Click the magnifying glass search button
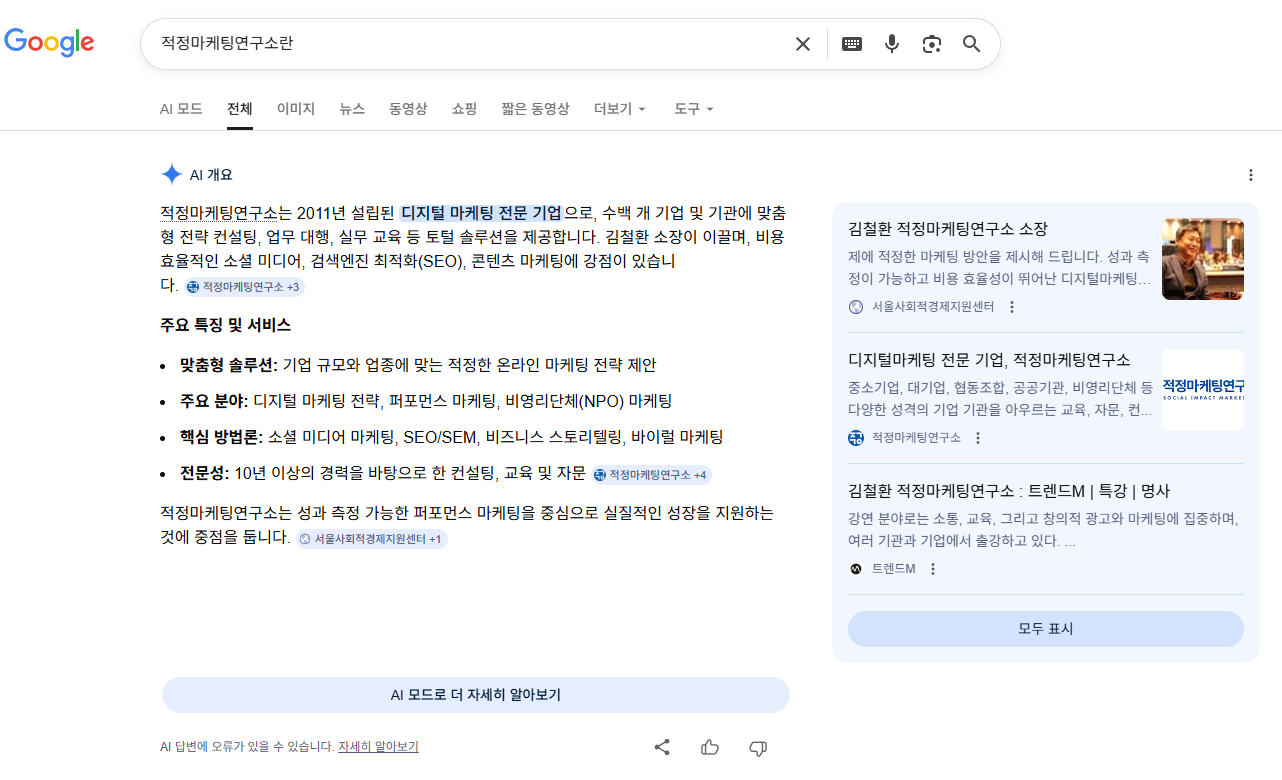This screenshot has height=780, width=1282. pos(972,44)
